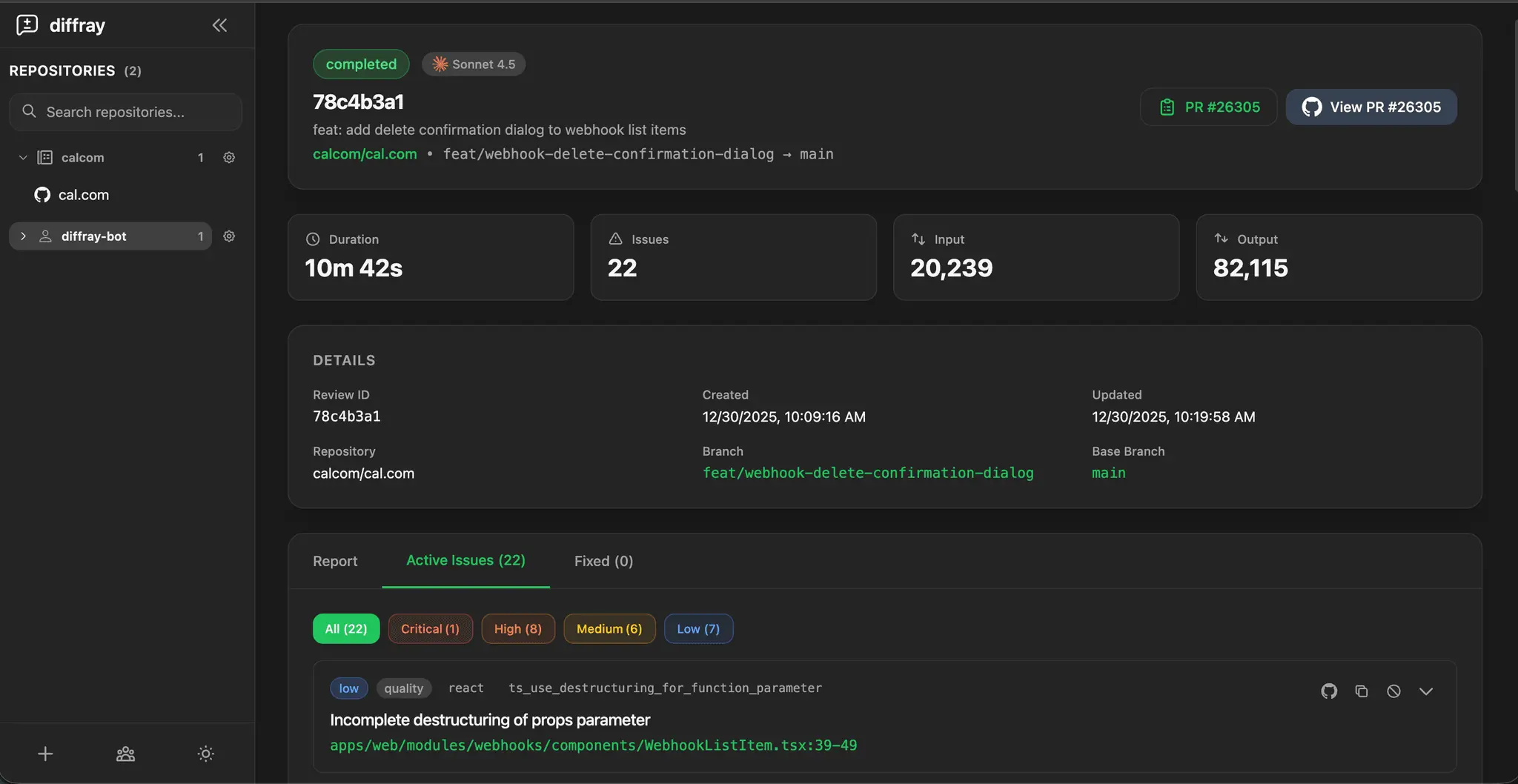
Task: Click the main base branch link
Action: coord(1109,473)
